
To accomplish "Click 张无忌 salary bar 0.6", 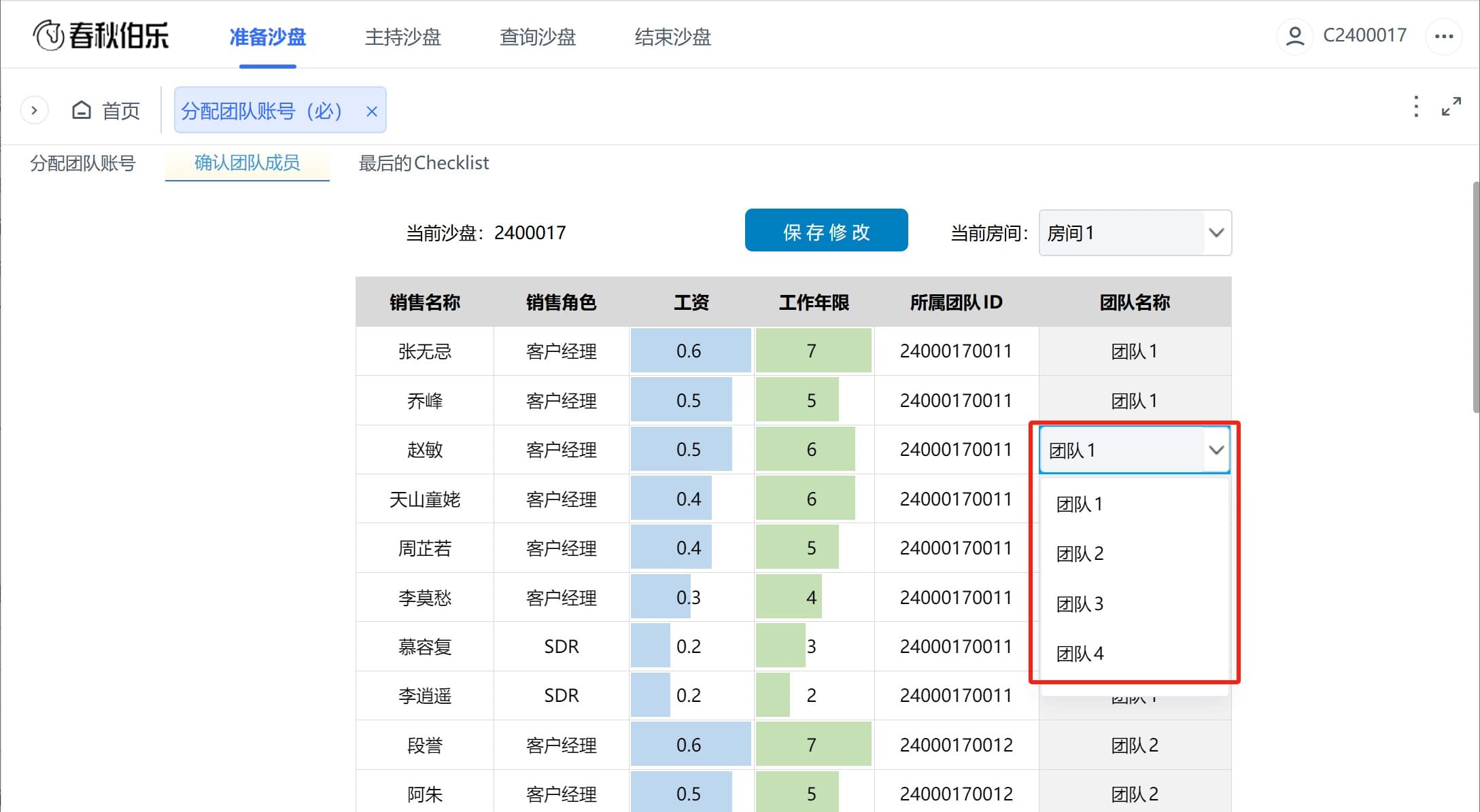I will 691,351.
